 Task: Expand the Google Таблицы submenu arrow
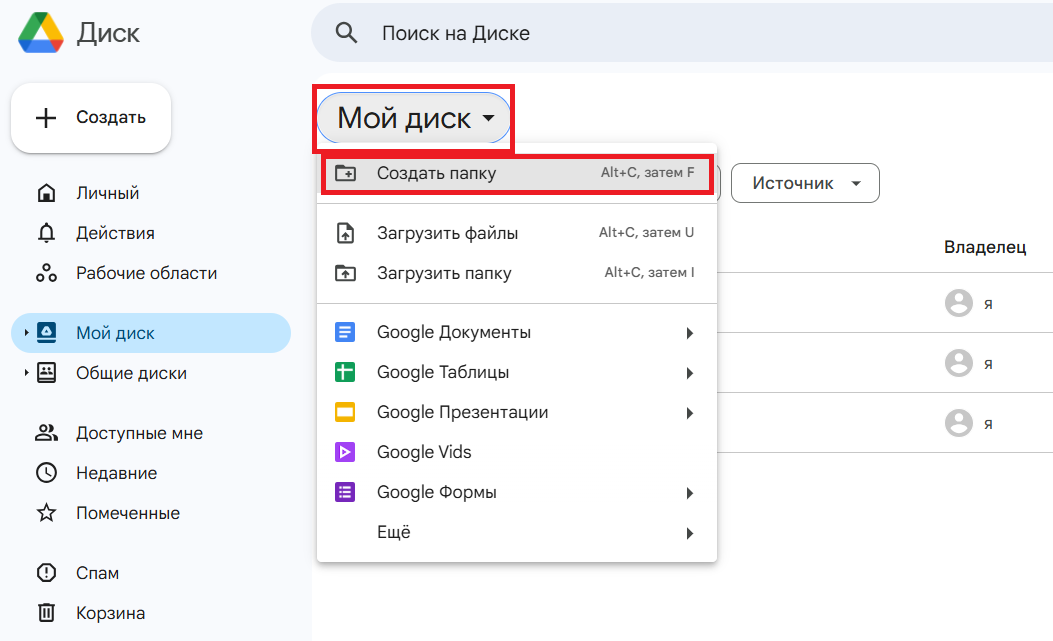click(690, 373)
